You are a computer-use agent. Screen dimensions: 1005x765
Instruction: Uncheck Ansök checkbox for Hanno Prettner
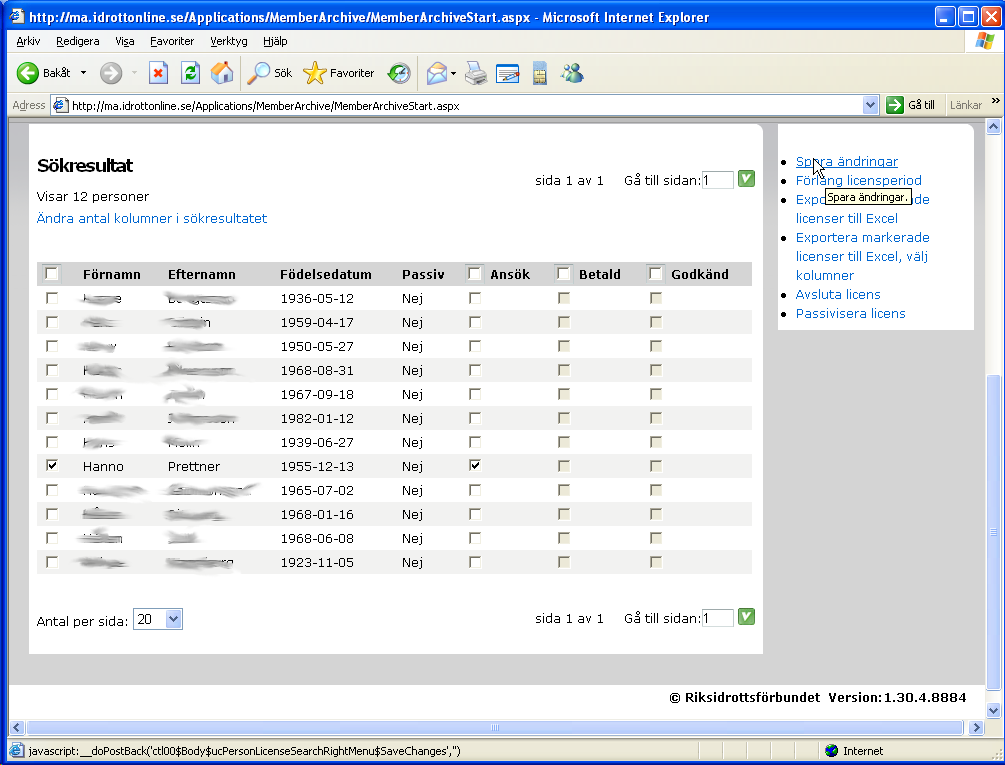click(x=474, y=466)
